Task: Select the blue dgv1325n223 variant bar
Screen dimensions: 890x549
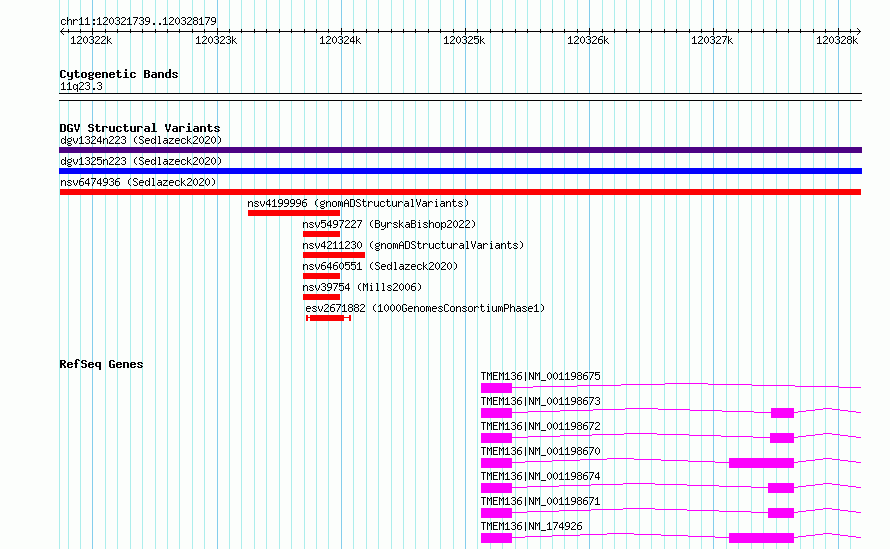Action: pos(460,171)
